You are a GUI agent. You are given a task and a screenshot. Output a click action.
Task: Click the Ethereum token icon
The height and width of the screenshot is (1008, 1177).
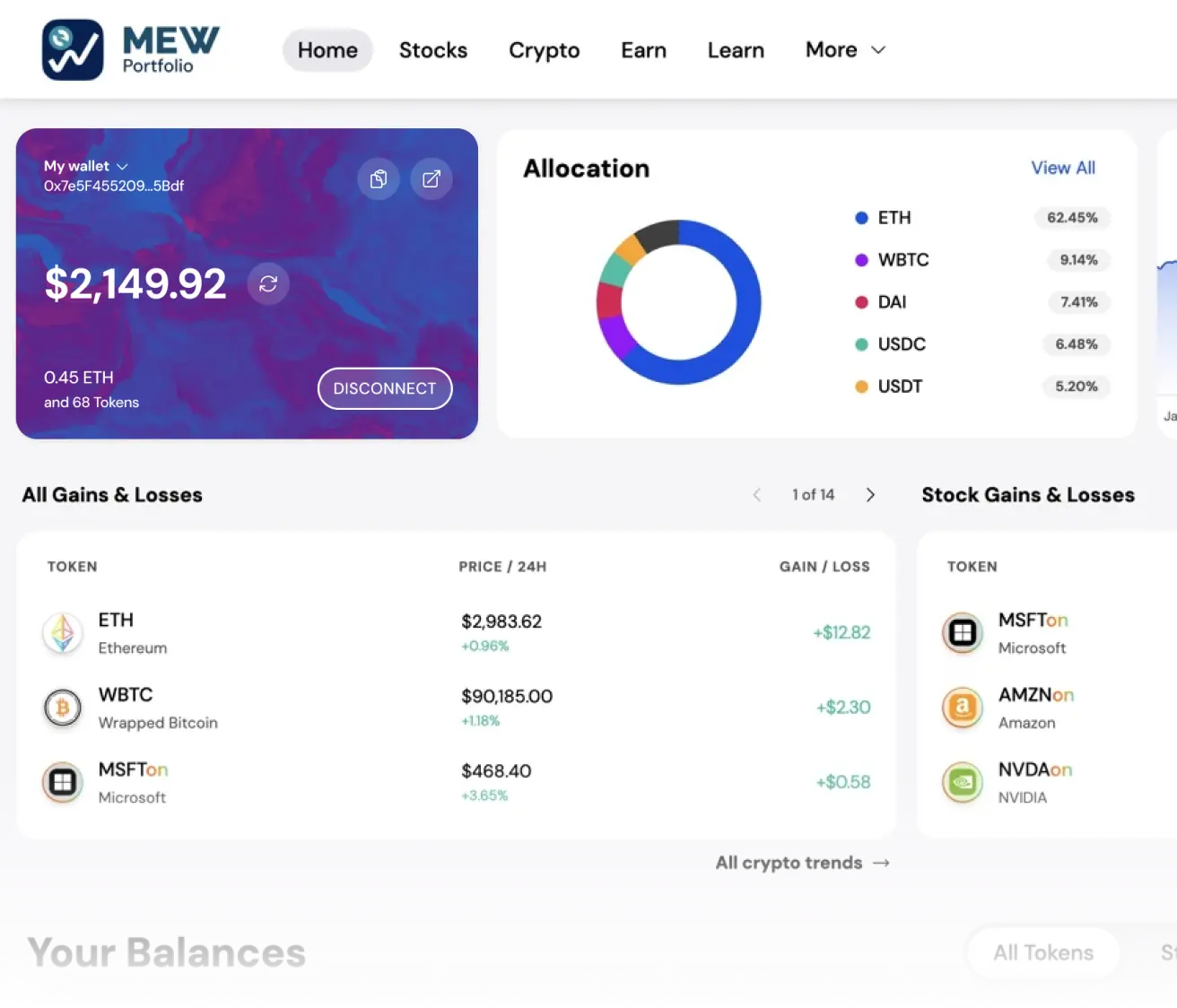(63, 633)
